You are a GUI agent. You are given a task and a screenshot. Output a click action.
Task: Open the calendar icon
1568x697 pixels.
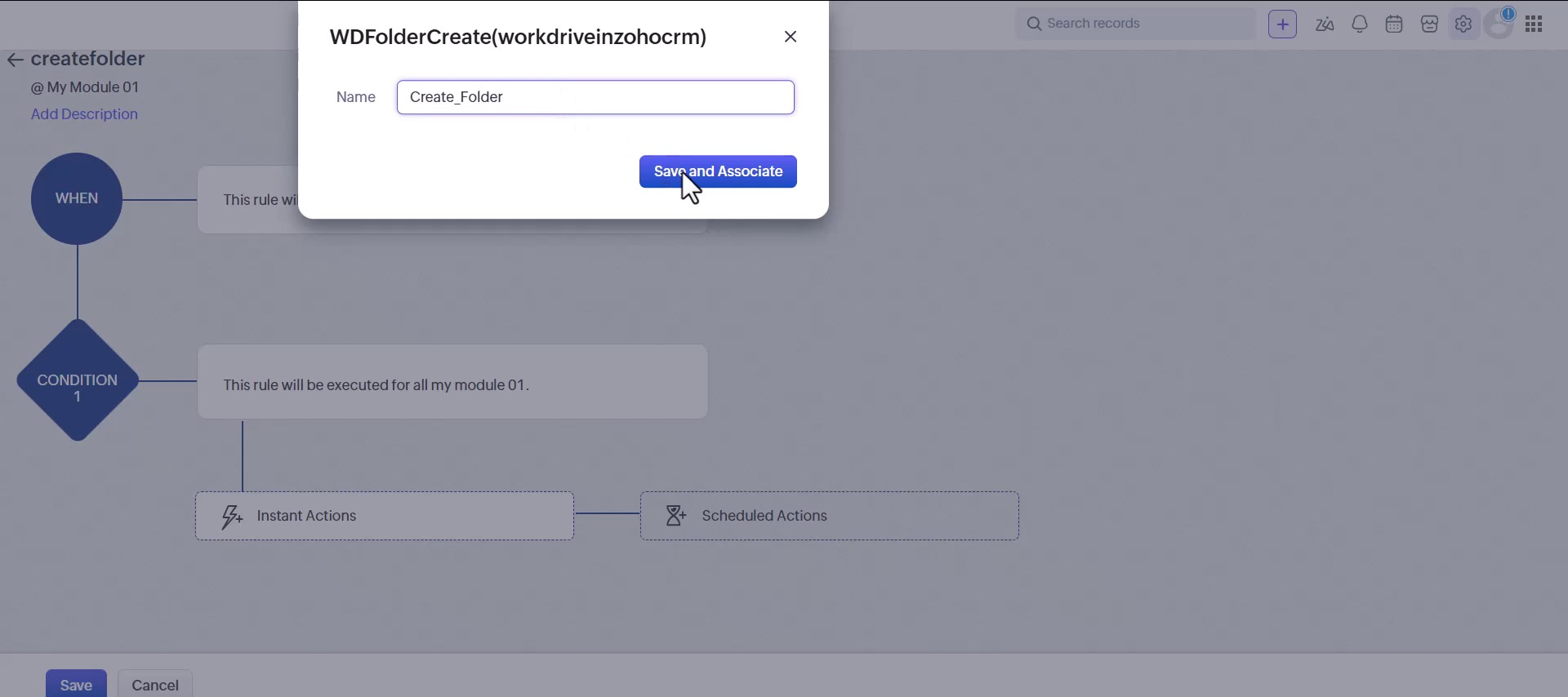point(1395,24)
